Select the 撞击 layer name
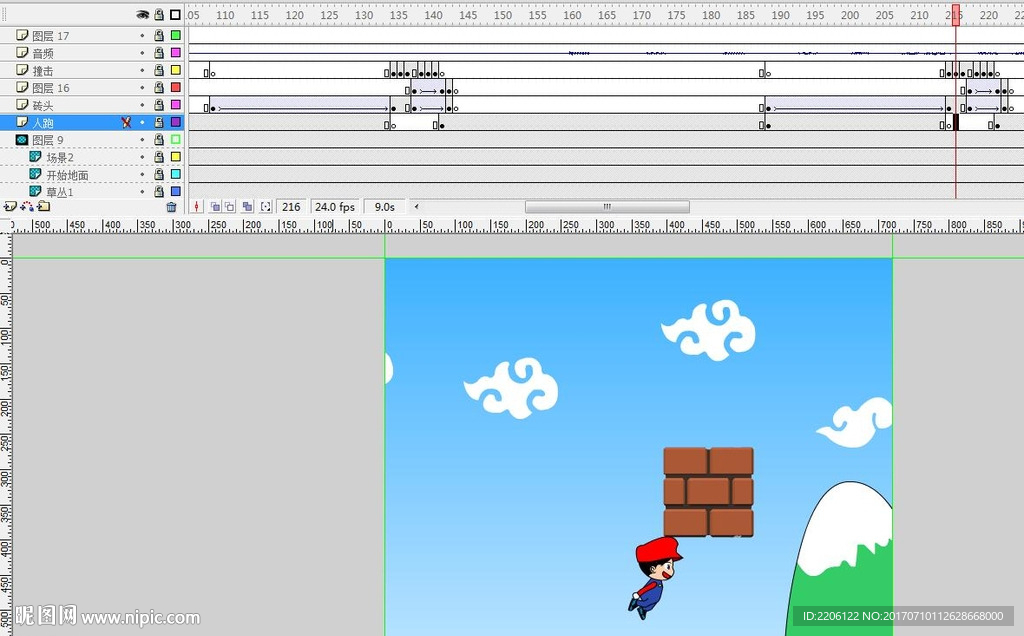The width and height of the screenshot is (1024, 636). tap(43, 71)
